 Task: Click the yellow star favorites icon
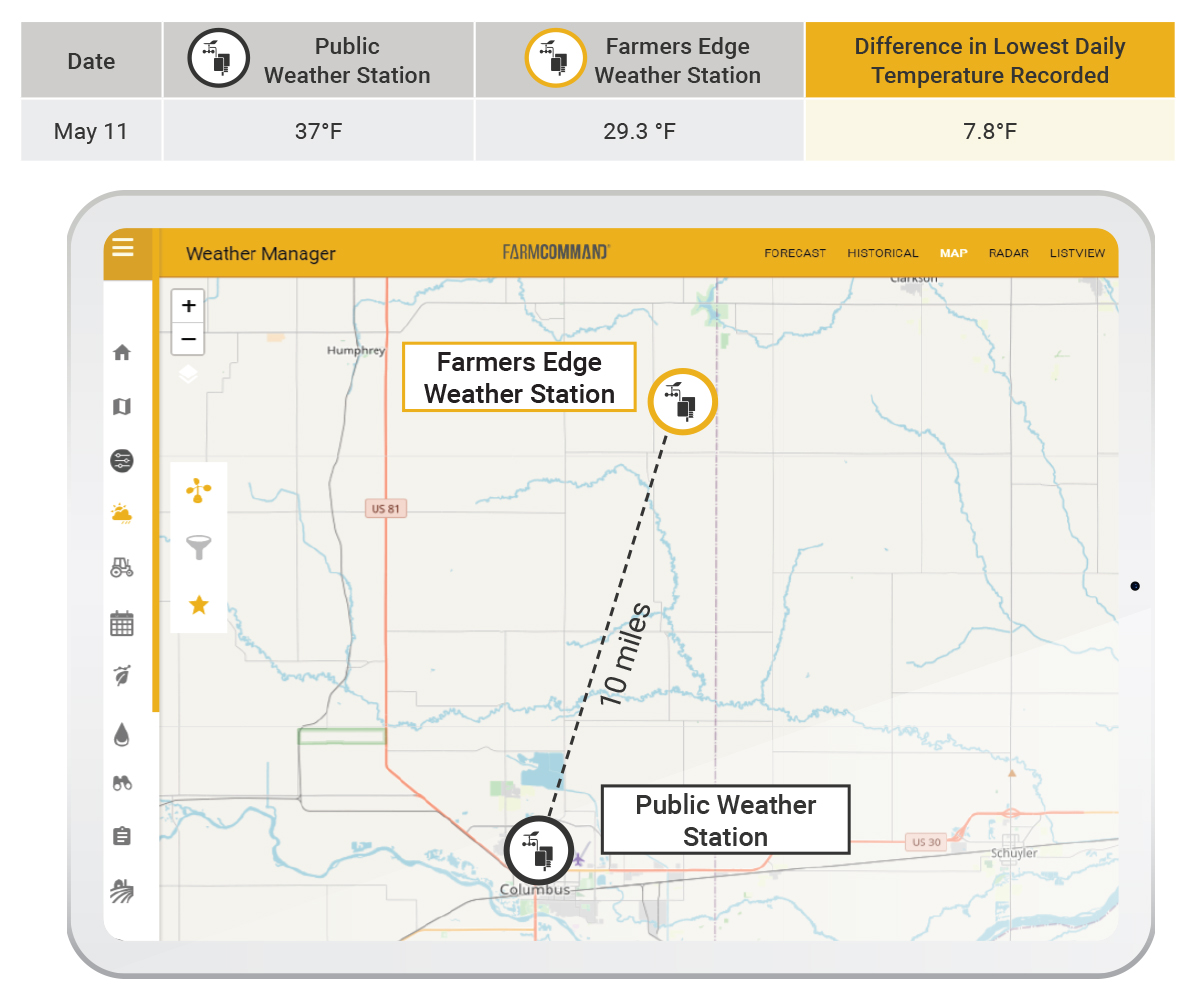[199, 604]
